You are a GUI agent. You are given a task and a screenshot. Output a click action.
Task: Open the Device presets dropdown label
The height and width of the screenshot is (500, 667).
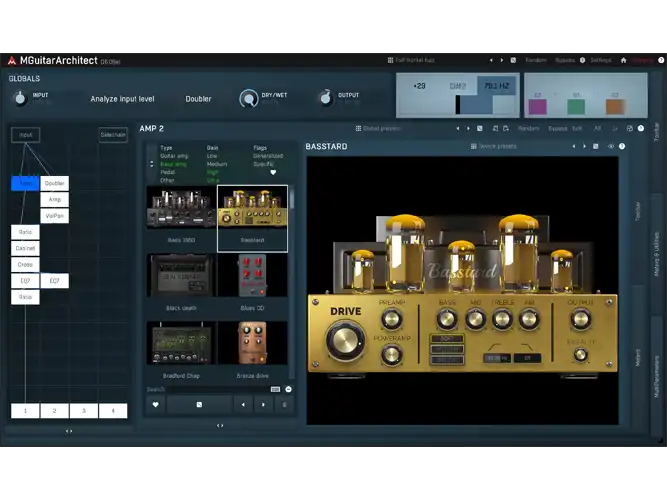[x=497, y=146]
